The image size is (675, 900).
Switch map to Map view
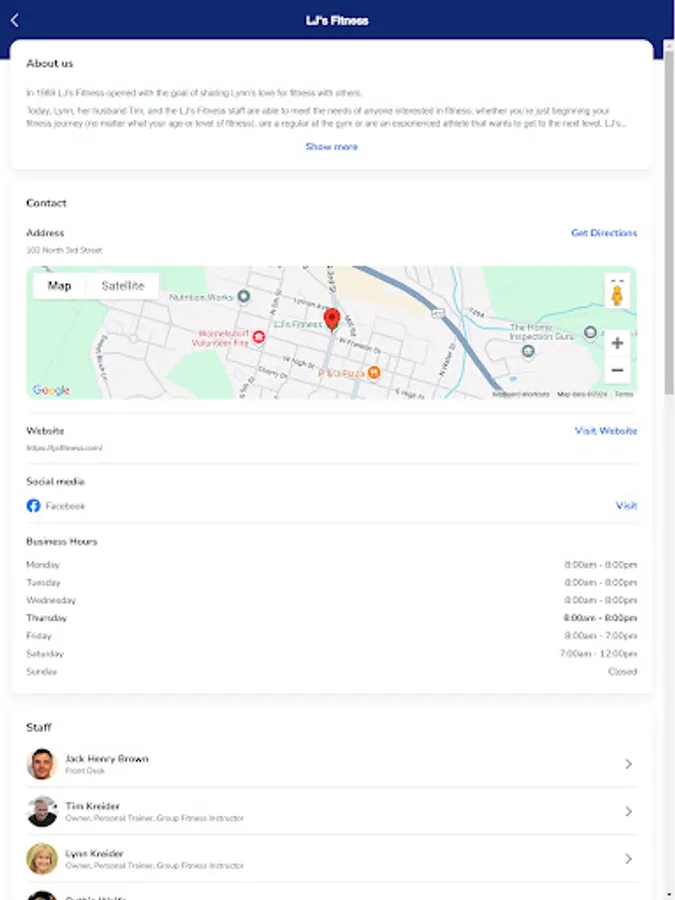click(60, 286)
